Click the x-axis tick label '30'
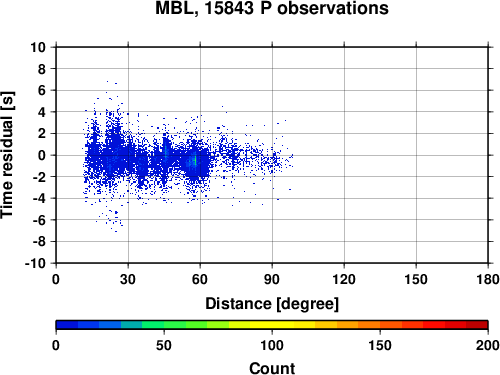This screenshot has height=375, width=500. [128, 279]
